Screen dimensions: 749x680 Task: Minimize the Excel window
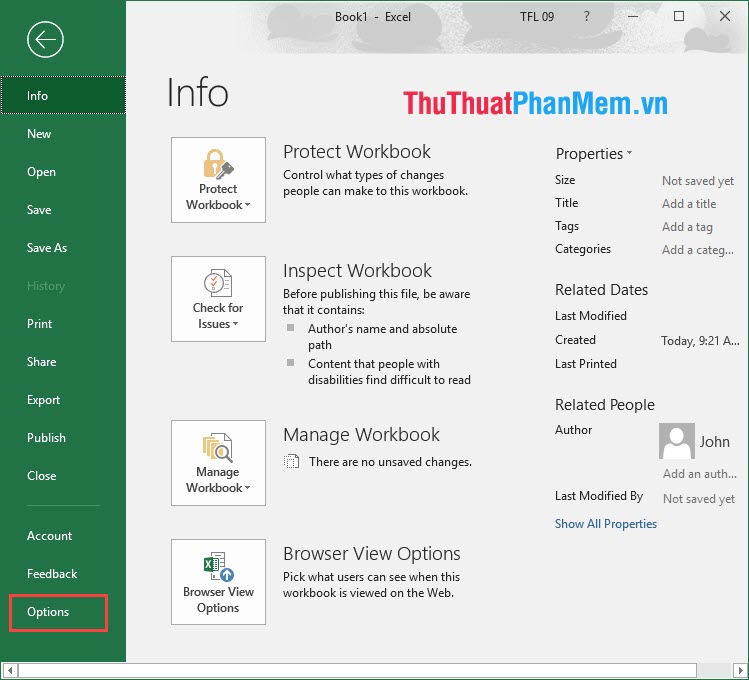[x=633, y=16]
